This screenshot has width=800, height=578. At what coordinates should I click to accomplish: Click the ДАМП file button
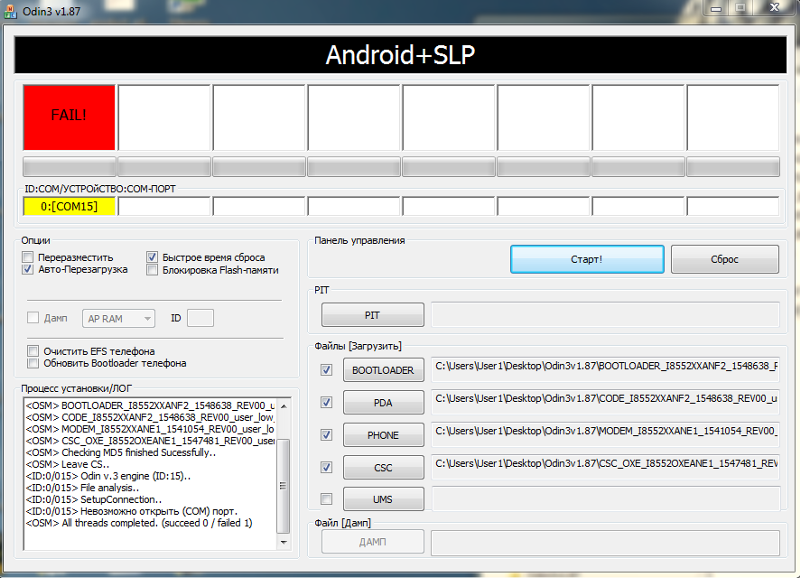click(372, 542)
